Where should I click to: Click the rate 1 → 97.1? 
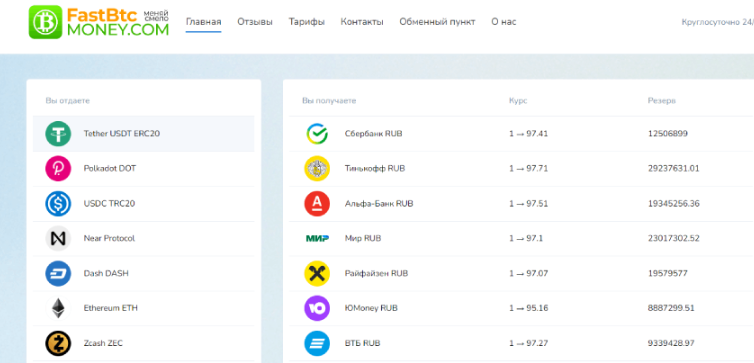526,238
